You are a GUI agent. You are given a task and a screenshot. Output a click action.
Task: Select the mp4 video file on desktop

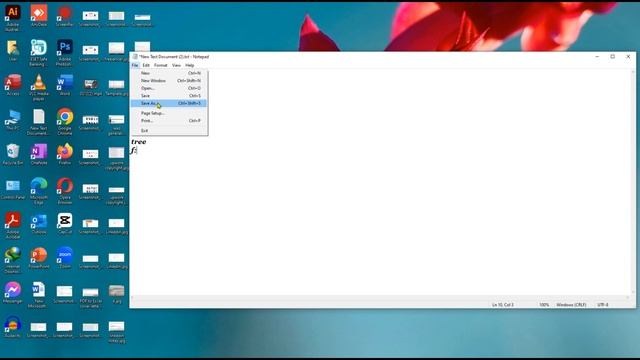coord(90,87)
